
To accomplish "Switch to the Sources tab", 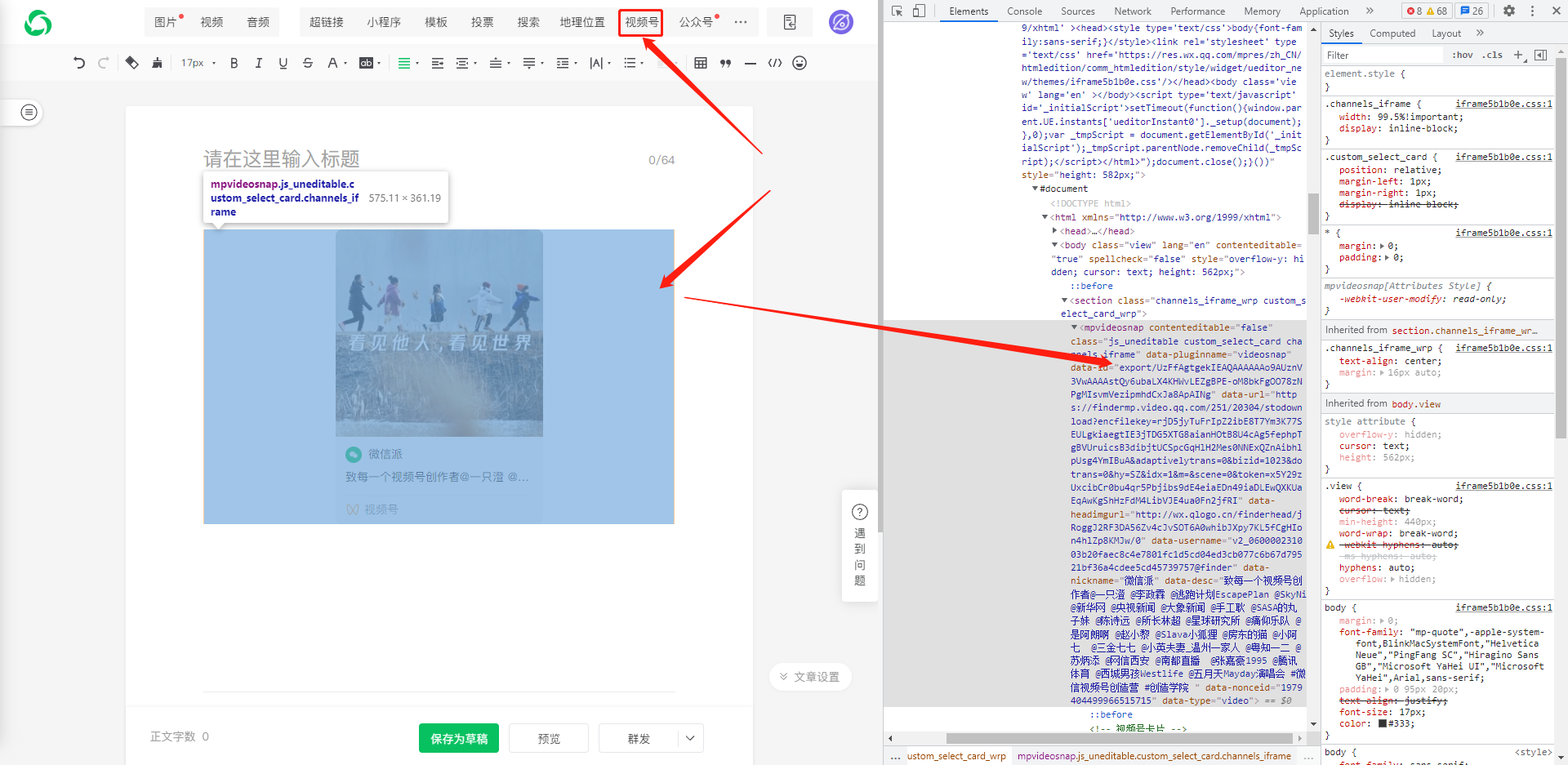I will tap(1078, 11).
